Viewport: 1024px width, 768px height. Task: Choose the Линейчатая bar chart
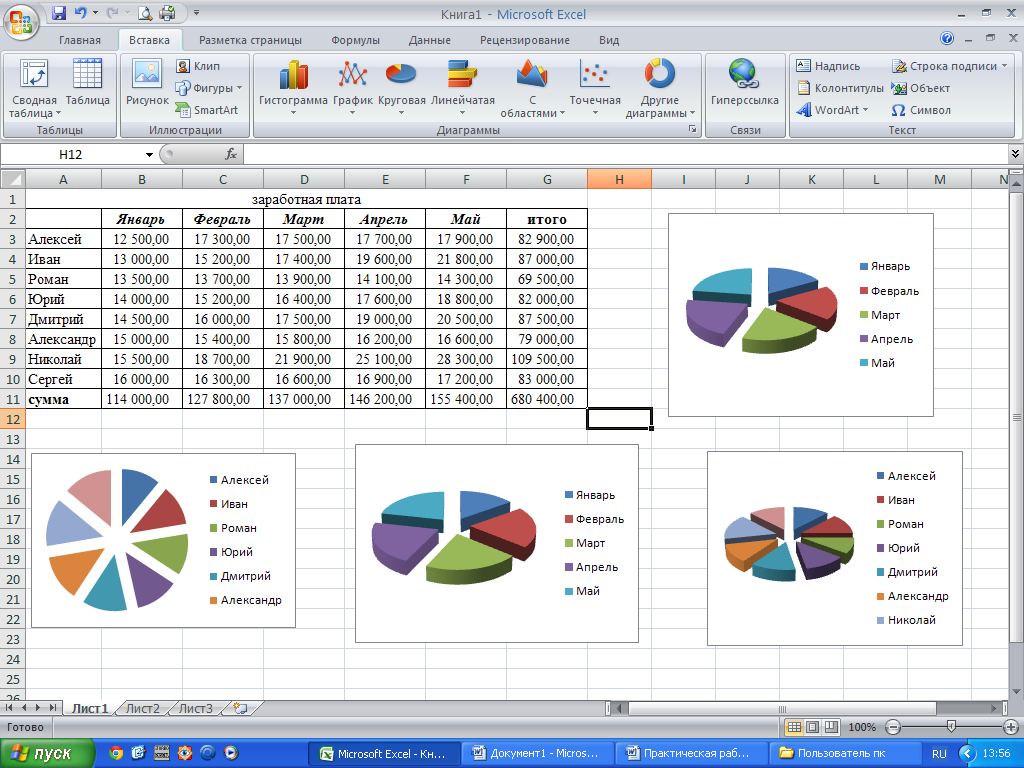point(462,88)
